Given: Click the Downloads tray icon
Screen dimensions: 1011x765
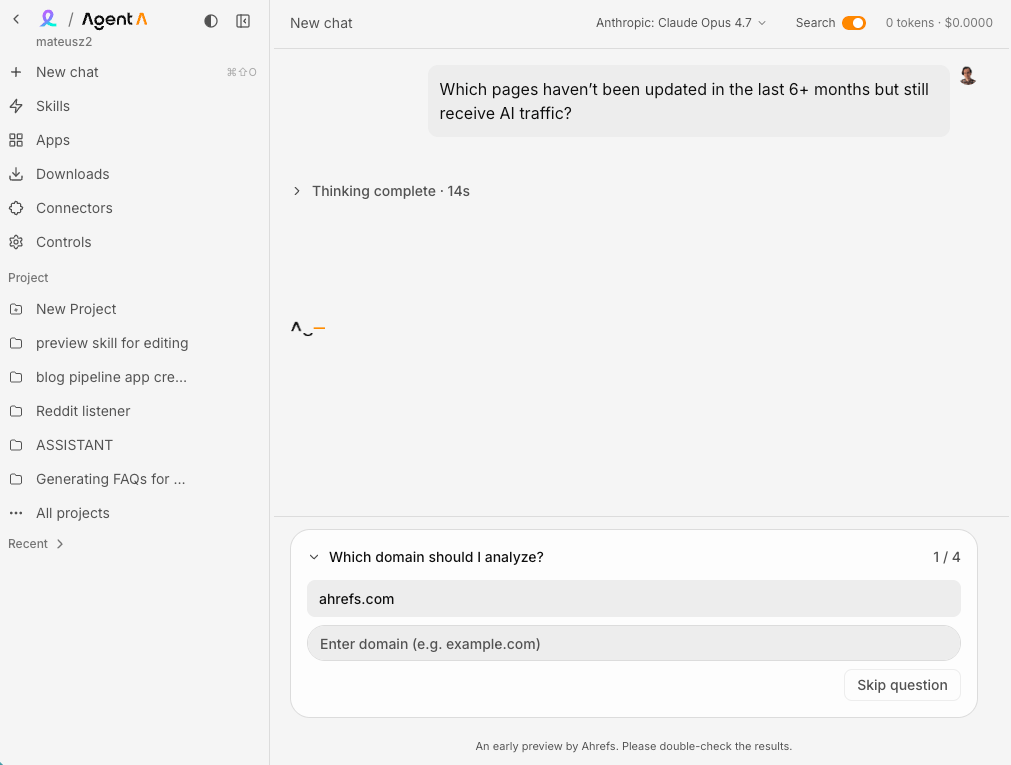Looking at the screenshot, I should (x=16, y=174).
